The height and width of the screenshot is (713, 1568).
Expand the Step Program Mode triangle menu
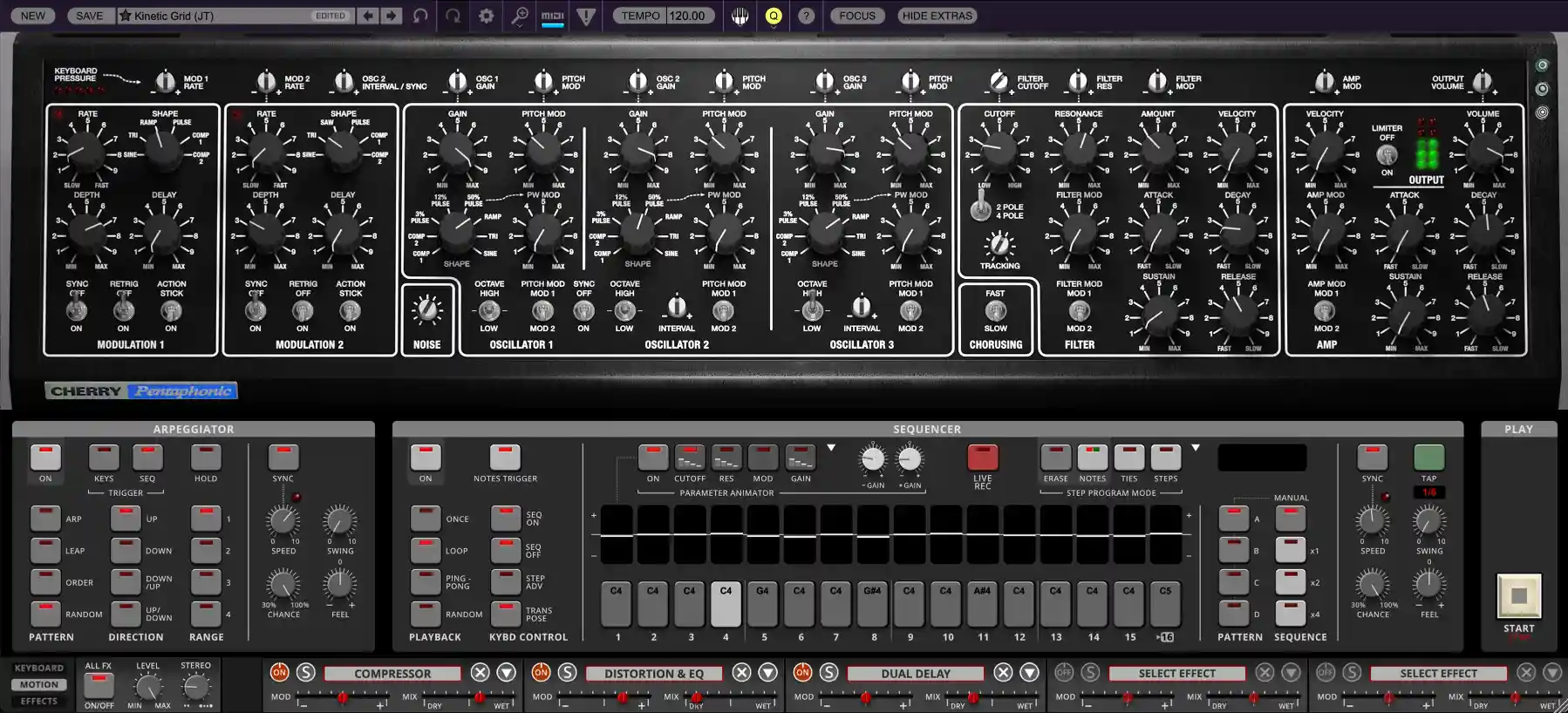click(x=1196, y=448)
